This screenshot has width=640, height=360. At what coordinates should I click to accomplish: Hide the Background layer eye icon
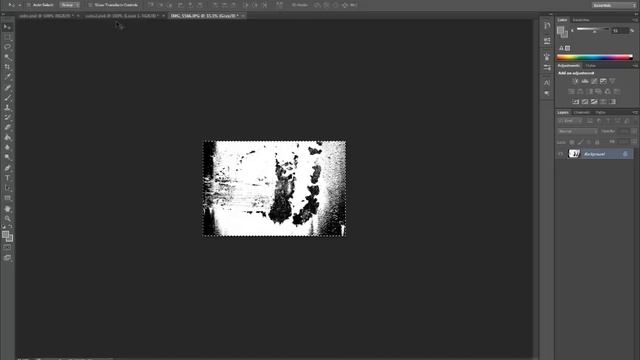point(561,154)
